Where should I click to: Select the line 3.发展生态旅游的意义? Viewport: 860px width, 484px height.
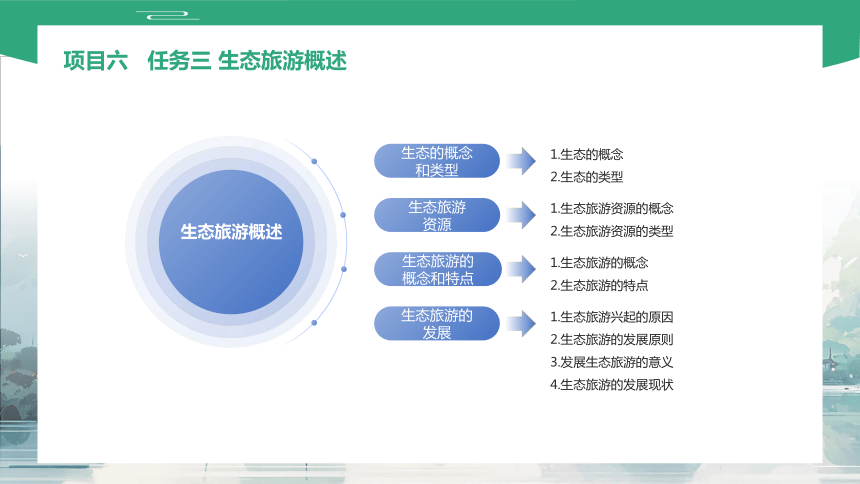click(x=612, y=362)
